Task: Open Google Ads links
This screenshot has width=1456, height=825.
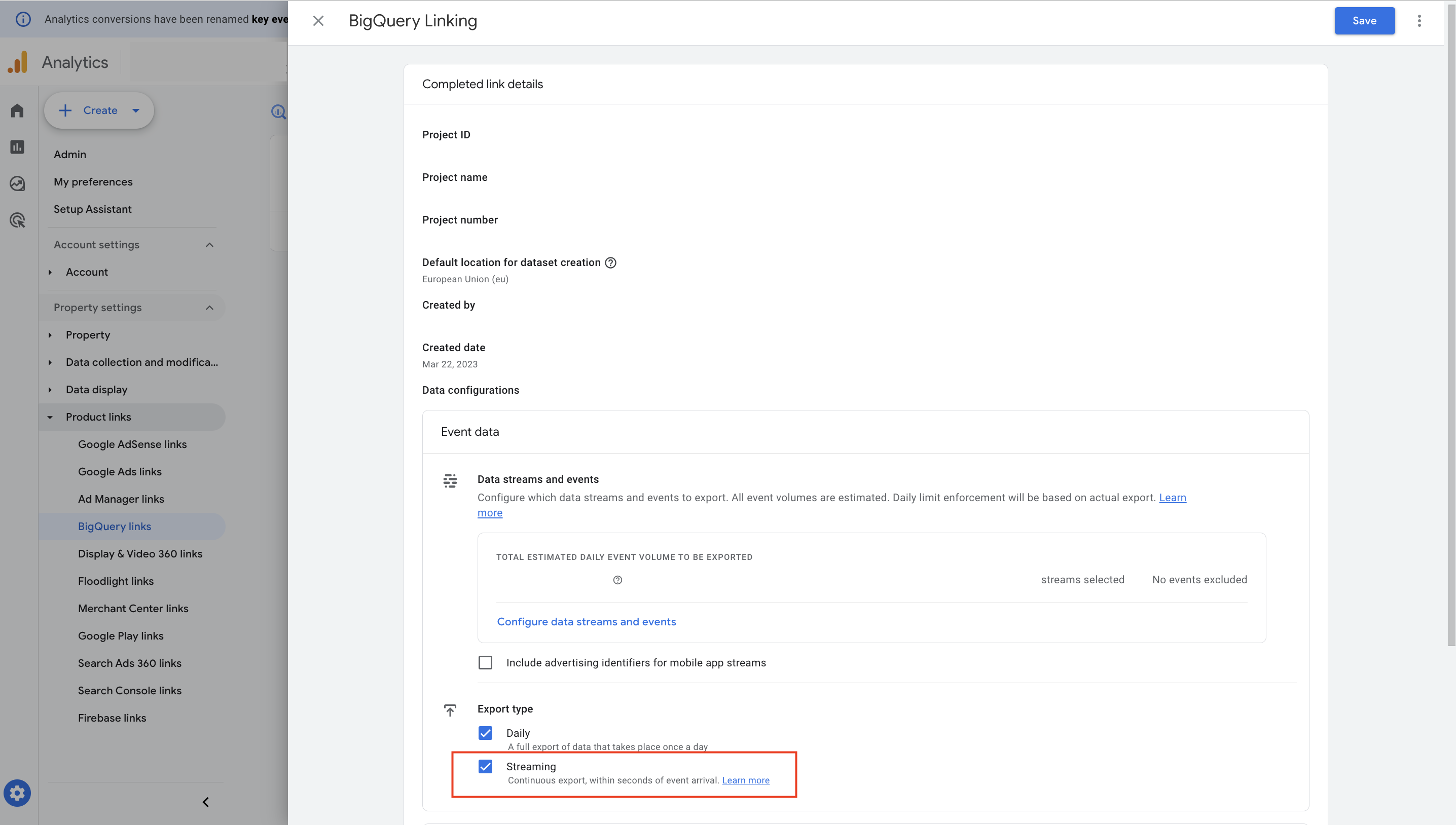Action: [120, 471]
